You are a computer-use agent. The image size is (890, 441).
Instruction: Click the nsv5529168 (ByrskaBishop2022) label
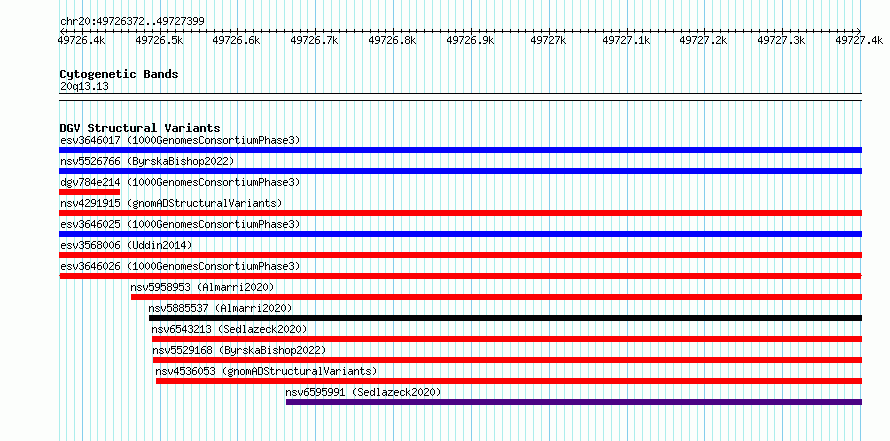point(240,350)
